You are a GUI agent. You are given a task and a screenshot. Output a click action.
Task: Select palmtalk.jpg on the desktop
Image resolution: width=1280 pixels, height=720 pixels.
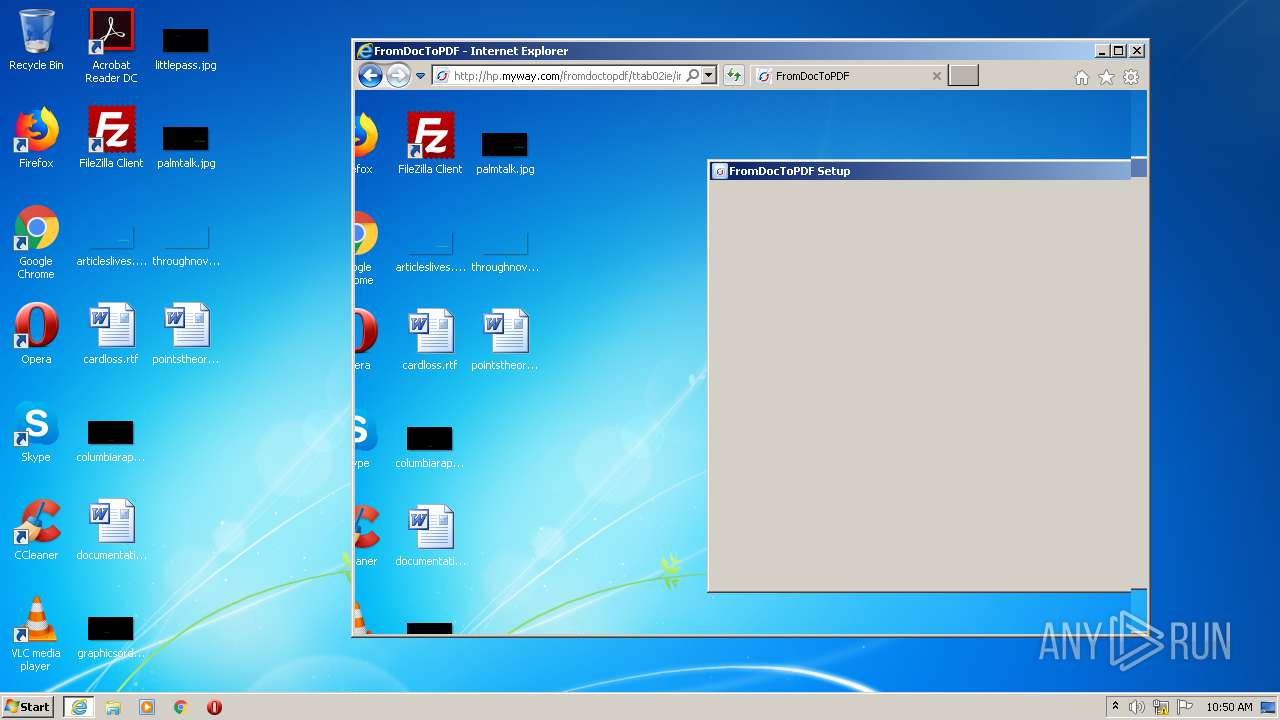click(186, 147)
